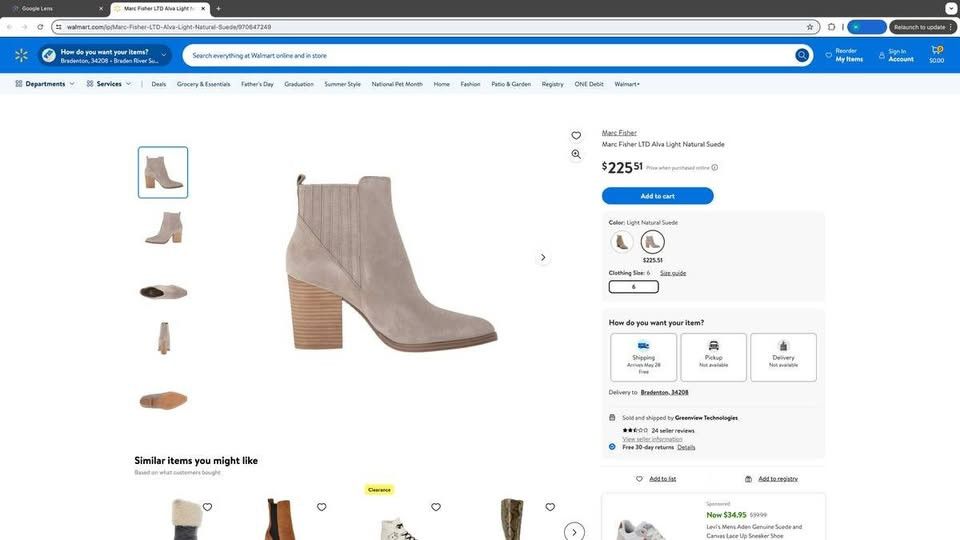Select the top-down view thumbnail
Viewport: 960px width, 540px height.
click(163, 292)
